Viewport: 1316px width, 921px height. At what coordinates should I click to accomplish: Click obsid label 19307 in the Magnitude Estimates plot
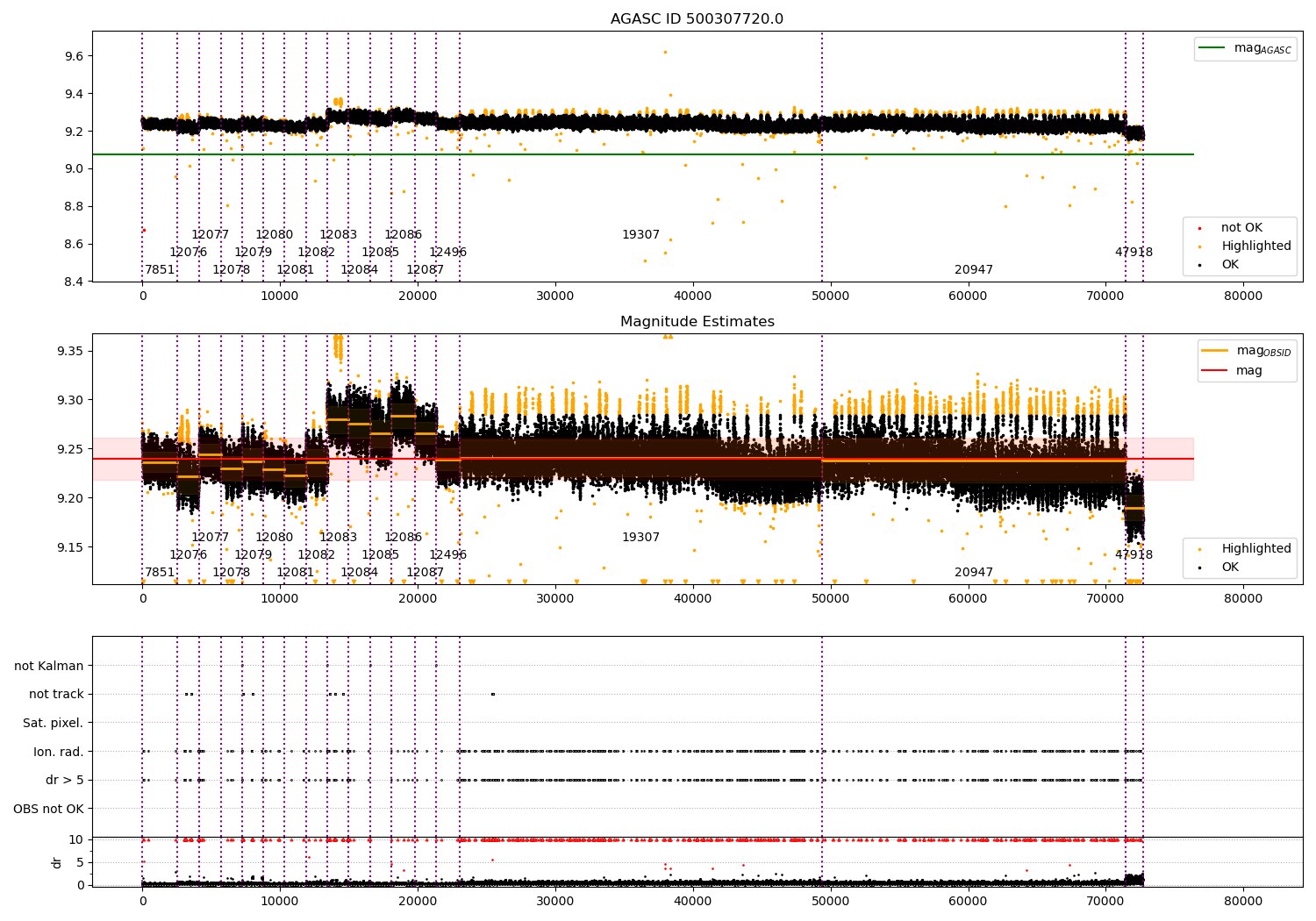pos(641,538)
